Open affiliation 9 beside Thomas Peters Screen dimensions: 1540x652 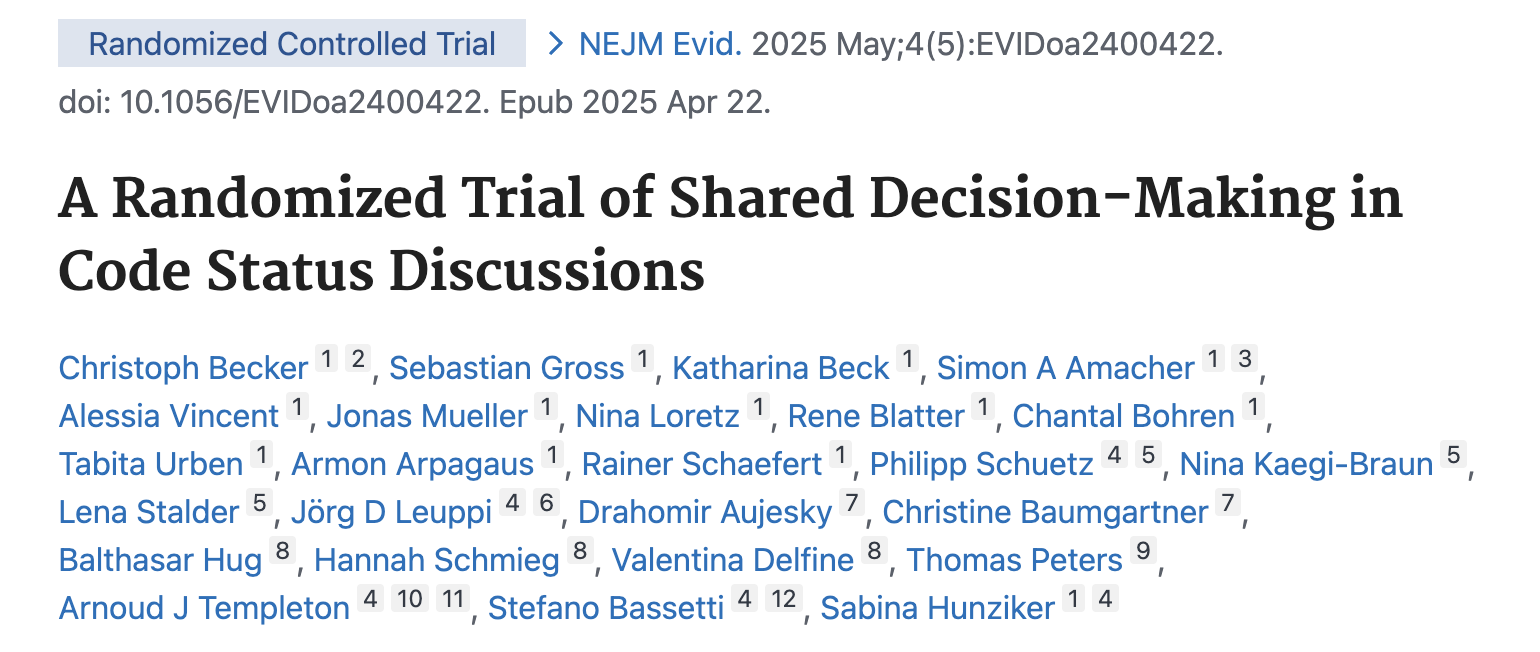(x=1142, y=551)
